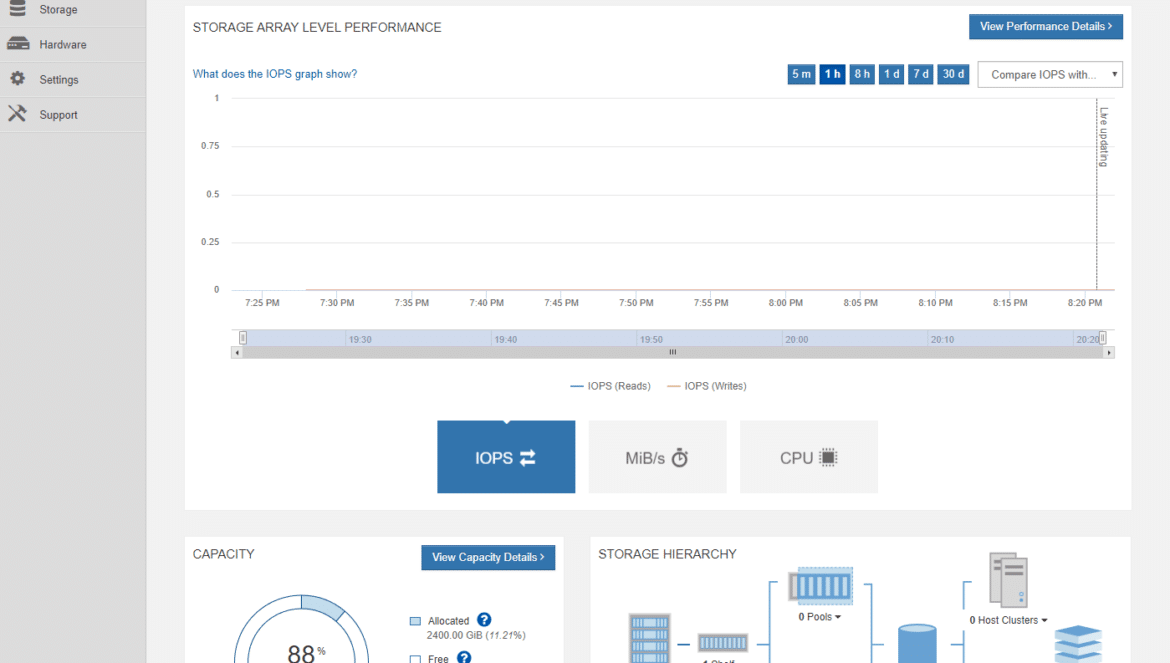Viewport: 1170px width, 663px height.
Task: Click the Storage stack icon in sidebar
Action: click(x=17, y=8)
